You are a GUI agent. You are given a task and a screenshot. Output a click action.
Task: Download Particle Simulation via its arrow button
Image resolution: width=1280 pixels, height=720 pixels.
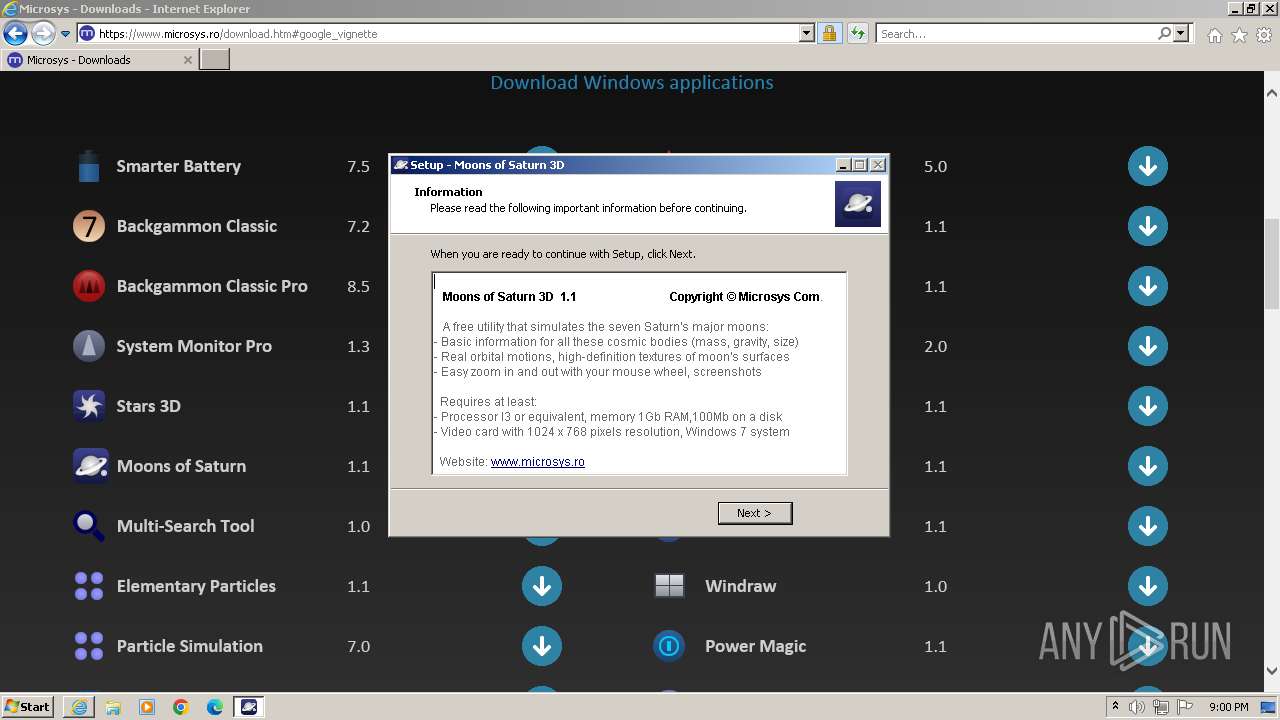pos(542,646)
